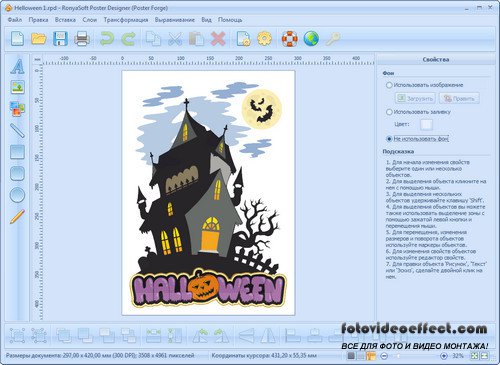Select 'Использовать заливку' radio option
The image size is (500, 365).
coord(389,112)
